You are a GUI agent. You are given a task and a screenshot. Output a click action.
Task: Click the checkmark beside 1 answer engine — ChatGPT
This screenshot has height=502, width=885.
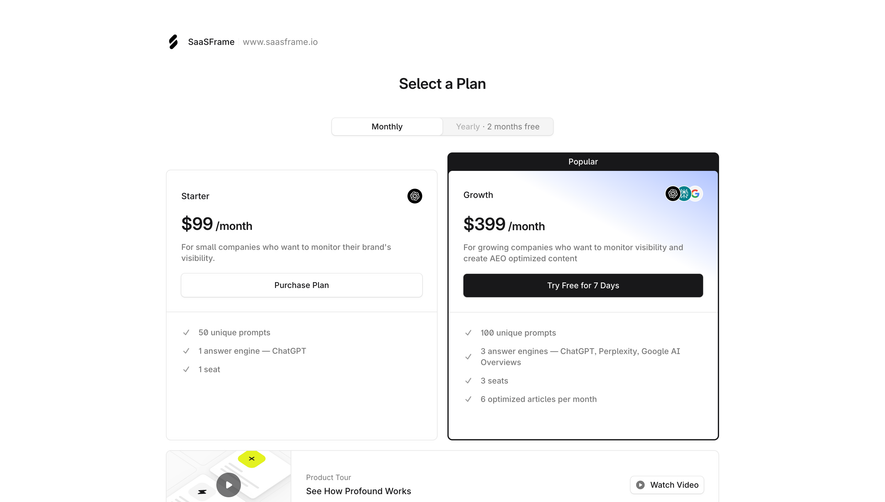(x=186, y=351)
